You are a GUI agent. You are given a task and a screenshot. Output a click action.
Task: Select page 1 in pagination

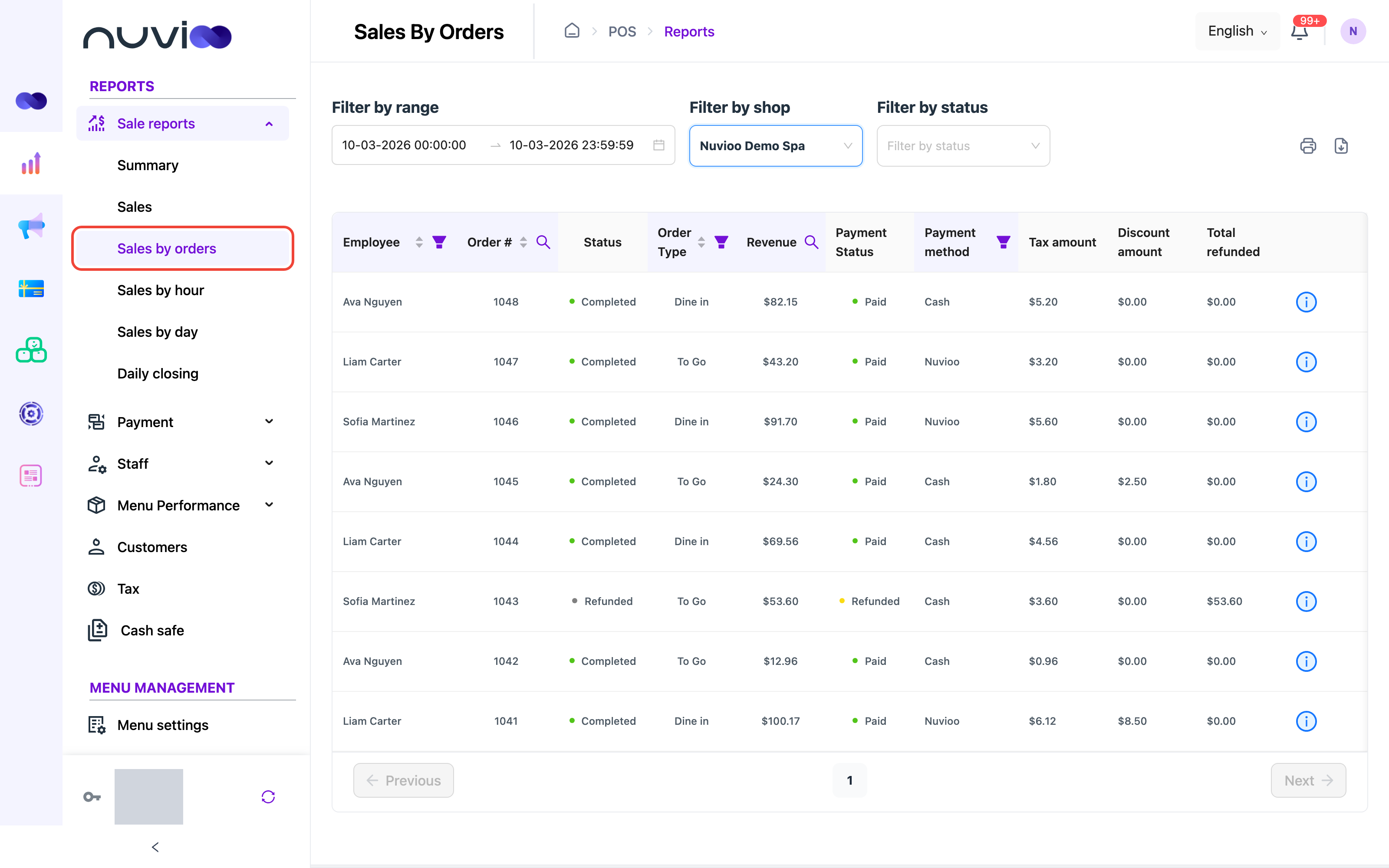(x=849, y=780)
